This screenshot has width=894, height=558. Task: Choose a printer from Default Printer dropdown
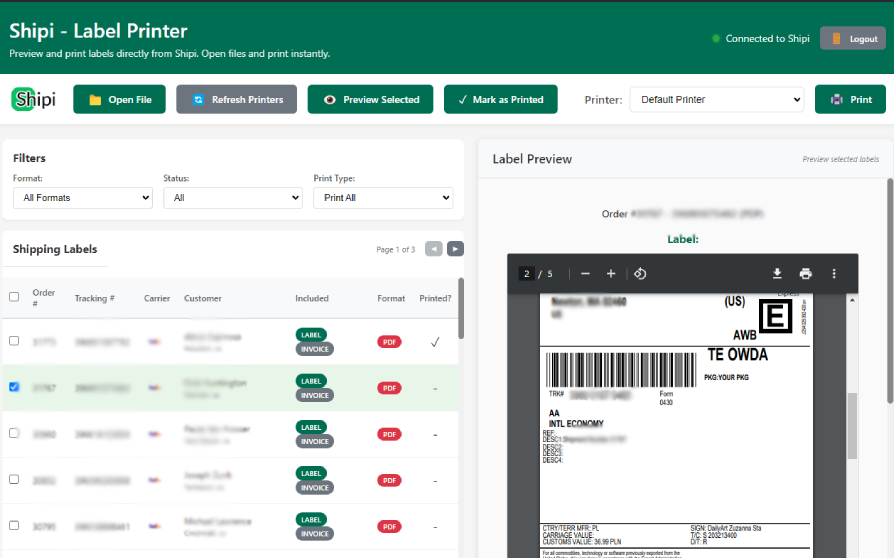717,100
